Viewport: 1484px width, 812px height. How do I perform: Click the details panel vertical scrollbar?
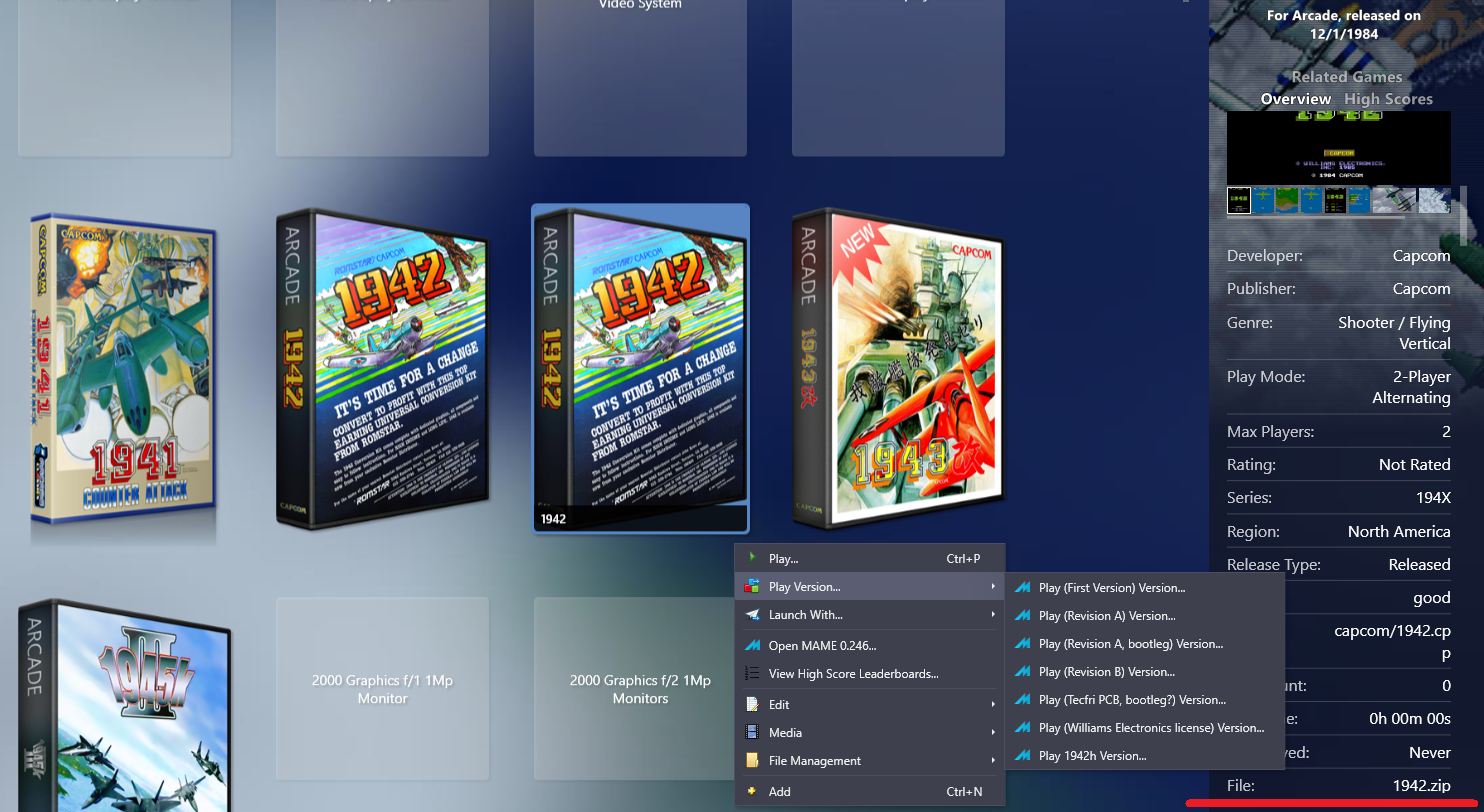pos(1465,215)
